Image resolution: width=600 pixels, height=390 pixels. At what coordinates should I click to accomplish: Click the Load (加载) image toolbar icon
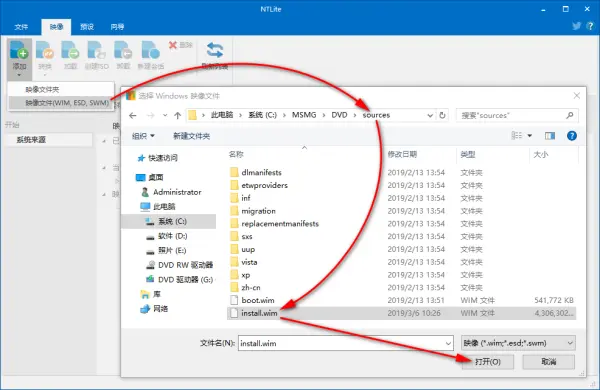[70, 51]
